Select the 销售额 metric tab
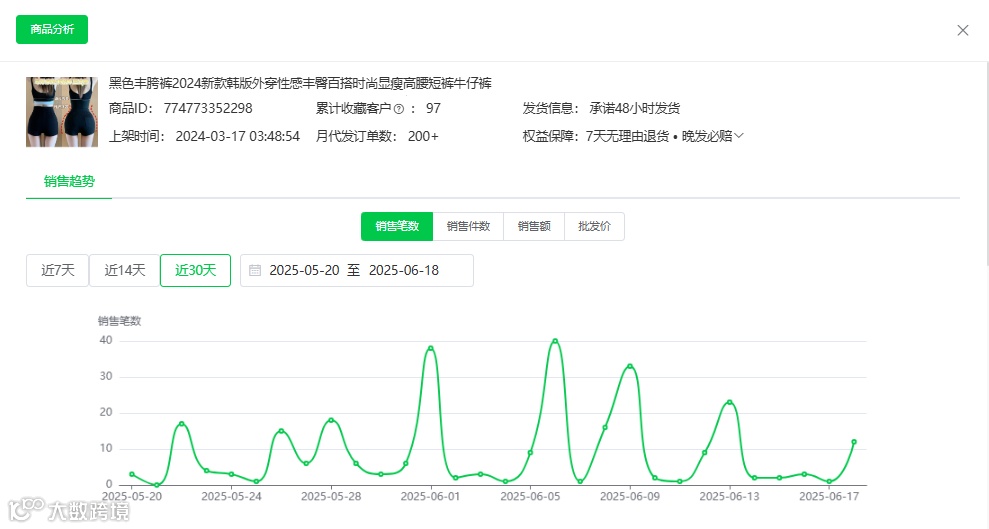989x529 pixels. 534,226
